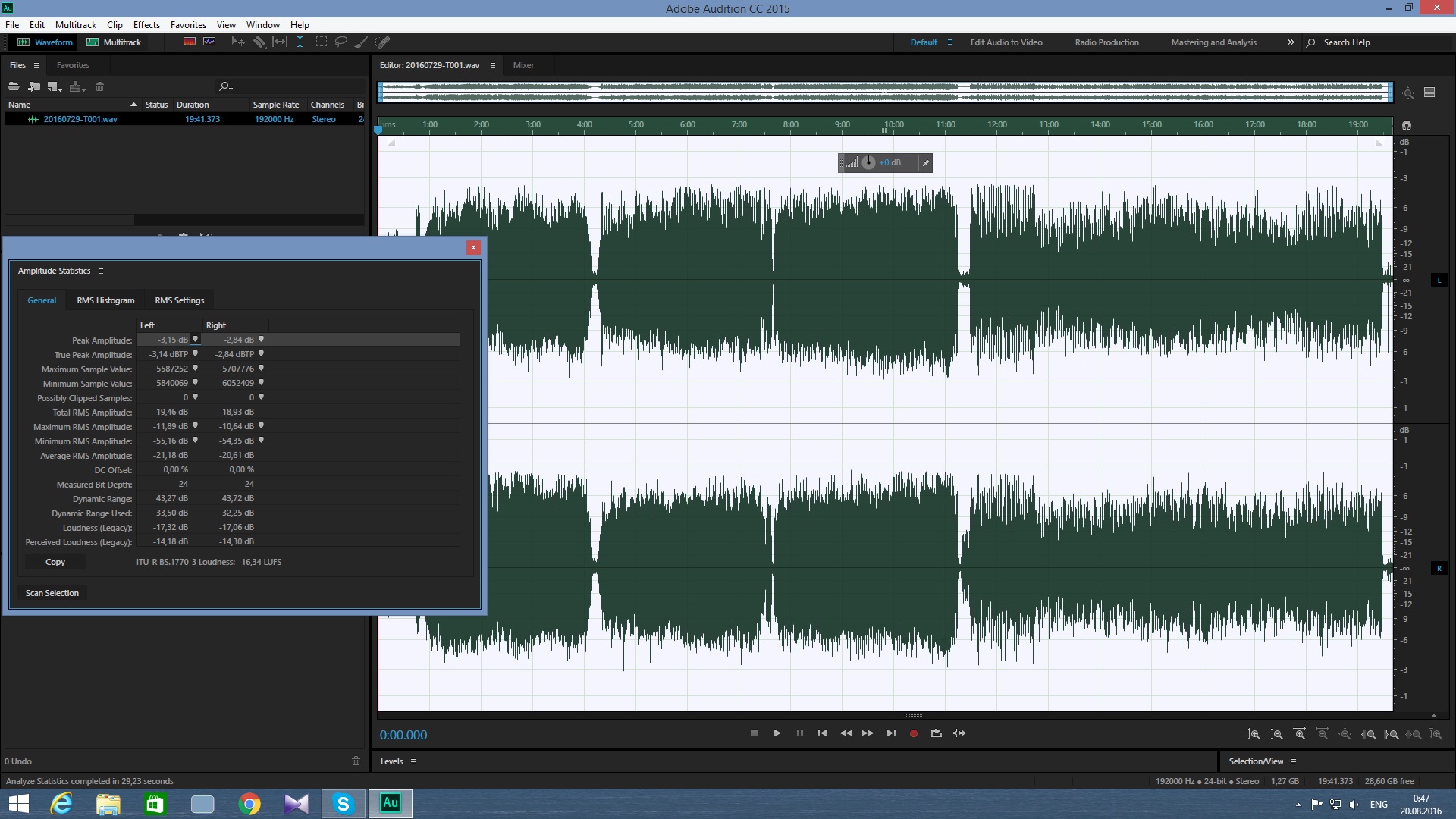Click the Copy button

pos(55,562)
